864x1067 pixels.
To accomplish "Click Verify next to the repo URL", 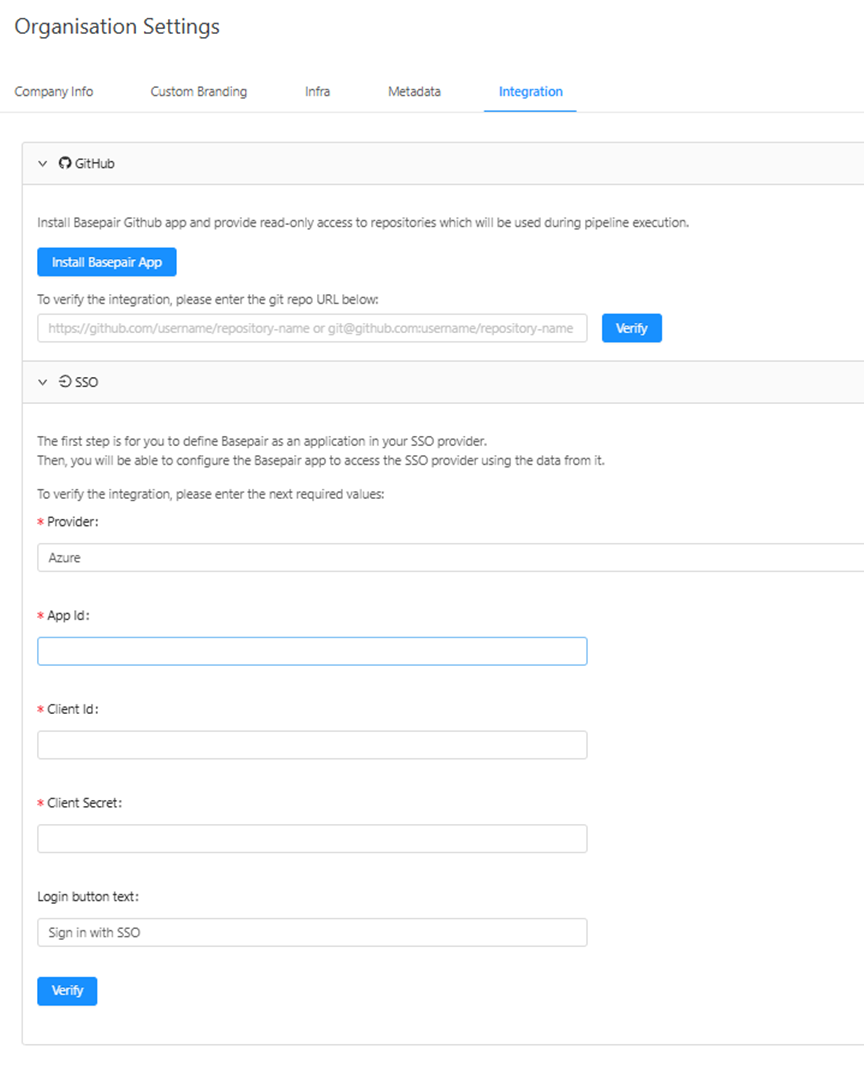I will pos(631,327).
